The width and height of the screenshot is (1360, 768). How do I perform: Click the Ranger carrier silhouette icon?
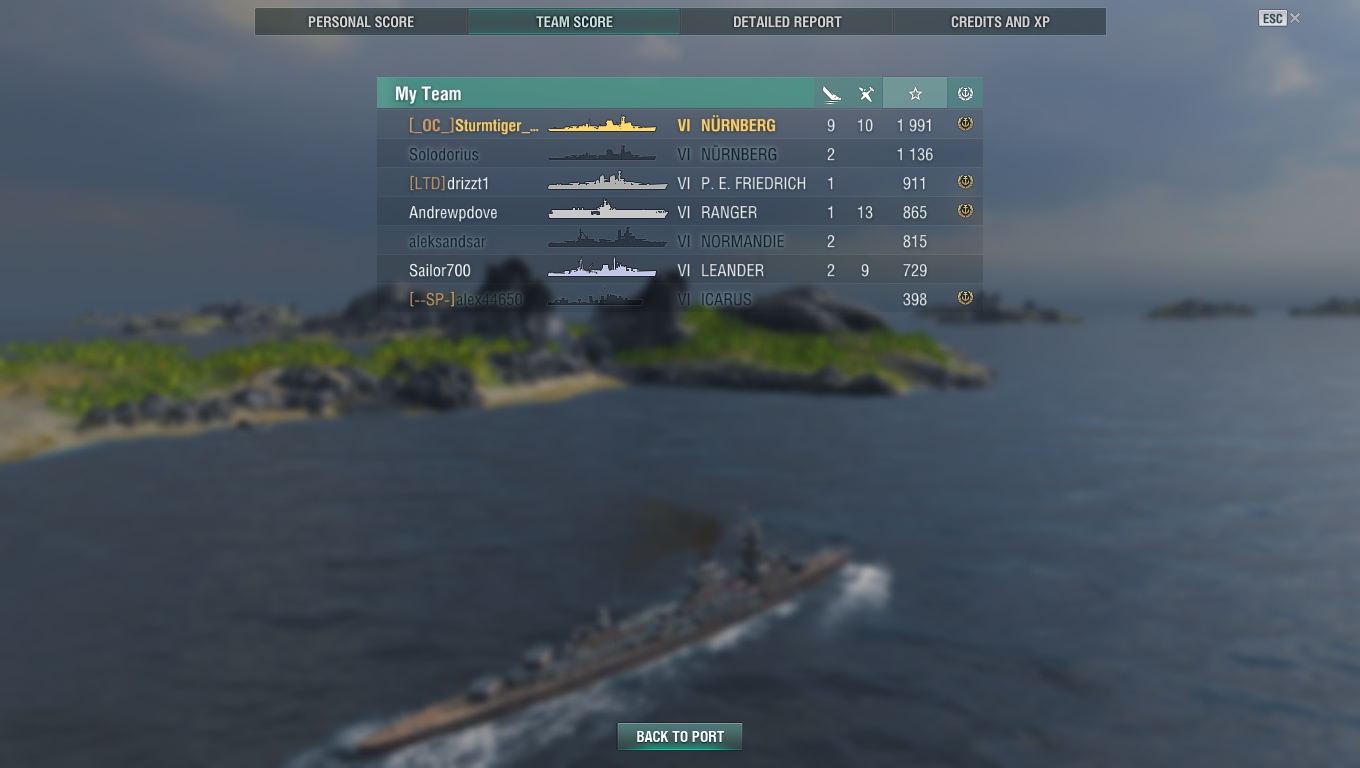click(x=607, y=211)
